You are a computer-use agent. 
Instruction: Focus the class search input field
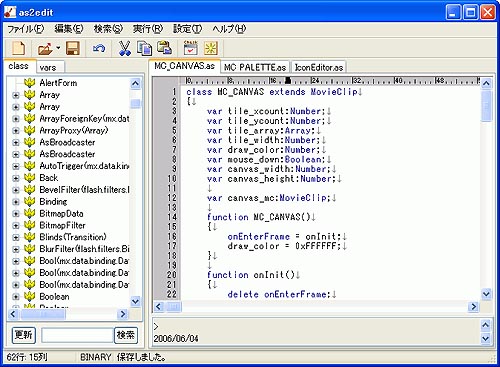[77, 335]
